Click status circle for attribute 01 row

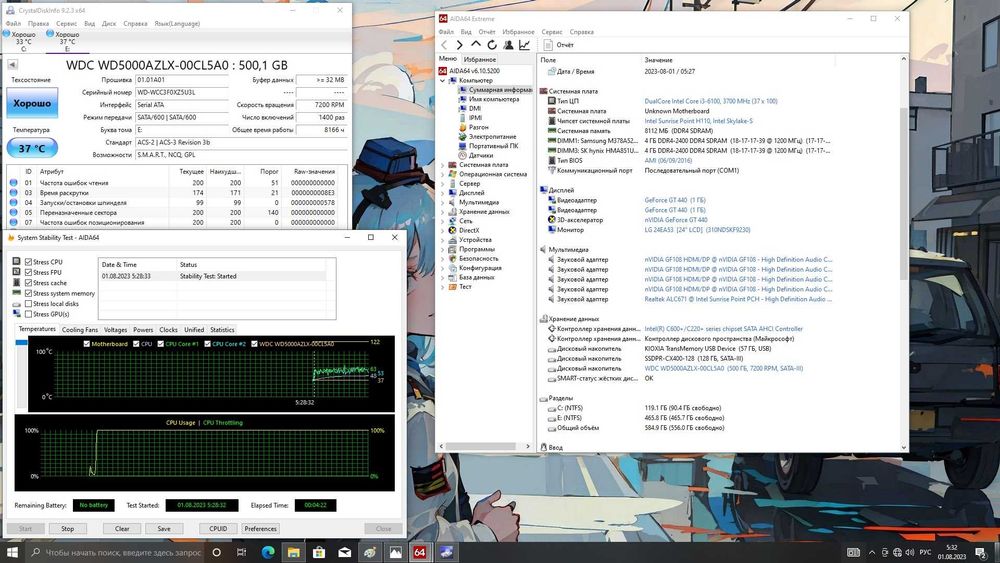pos(13,182)
